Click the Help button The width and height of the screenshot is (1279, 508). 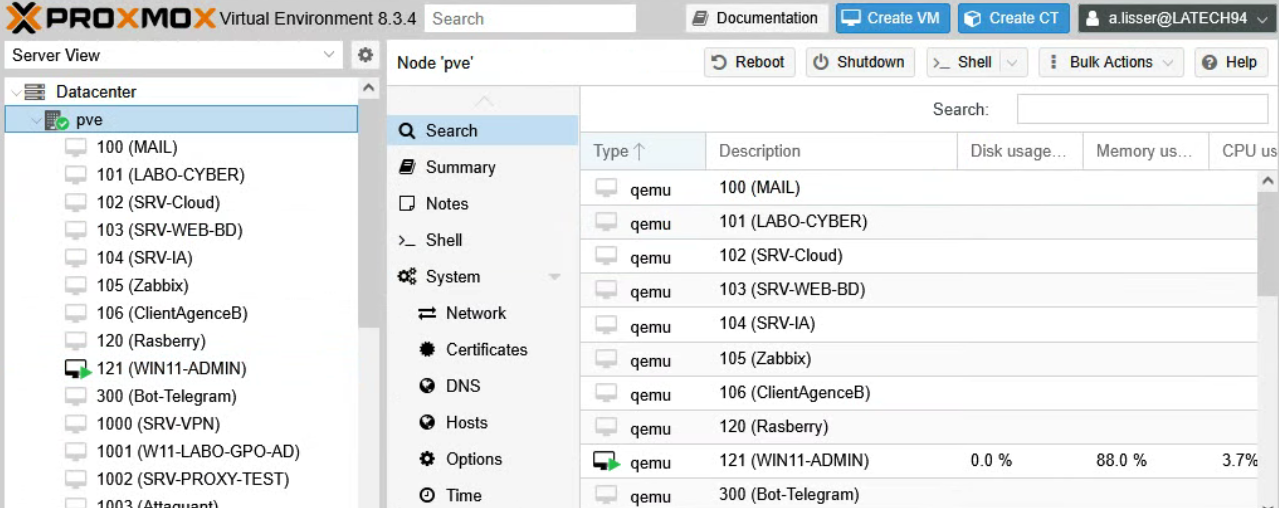click(1230, 62)
